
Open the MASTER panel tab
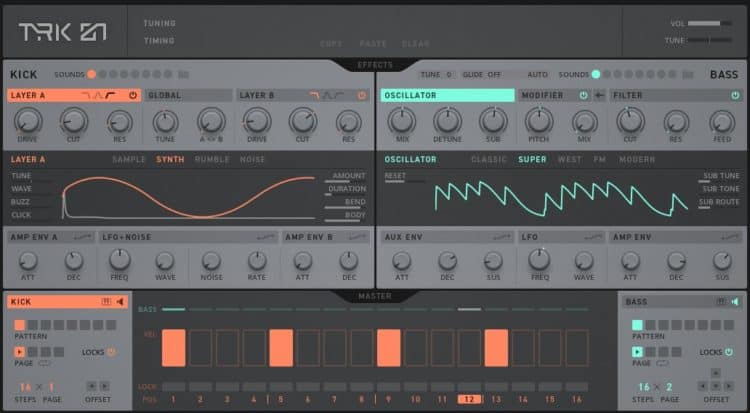[x=375, y=296]
